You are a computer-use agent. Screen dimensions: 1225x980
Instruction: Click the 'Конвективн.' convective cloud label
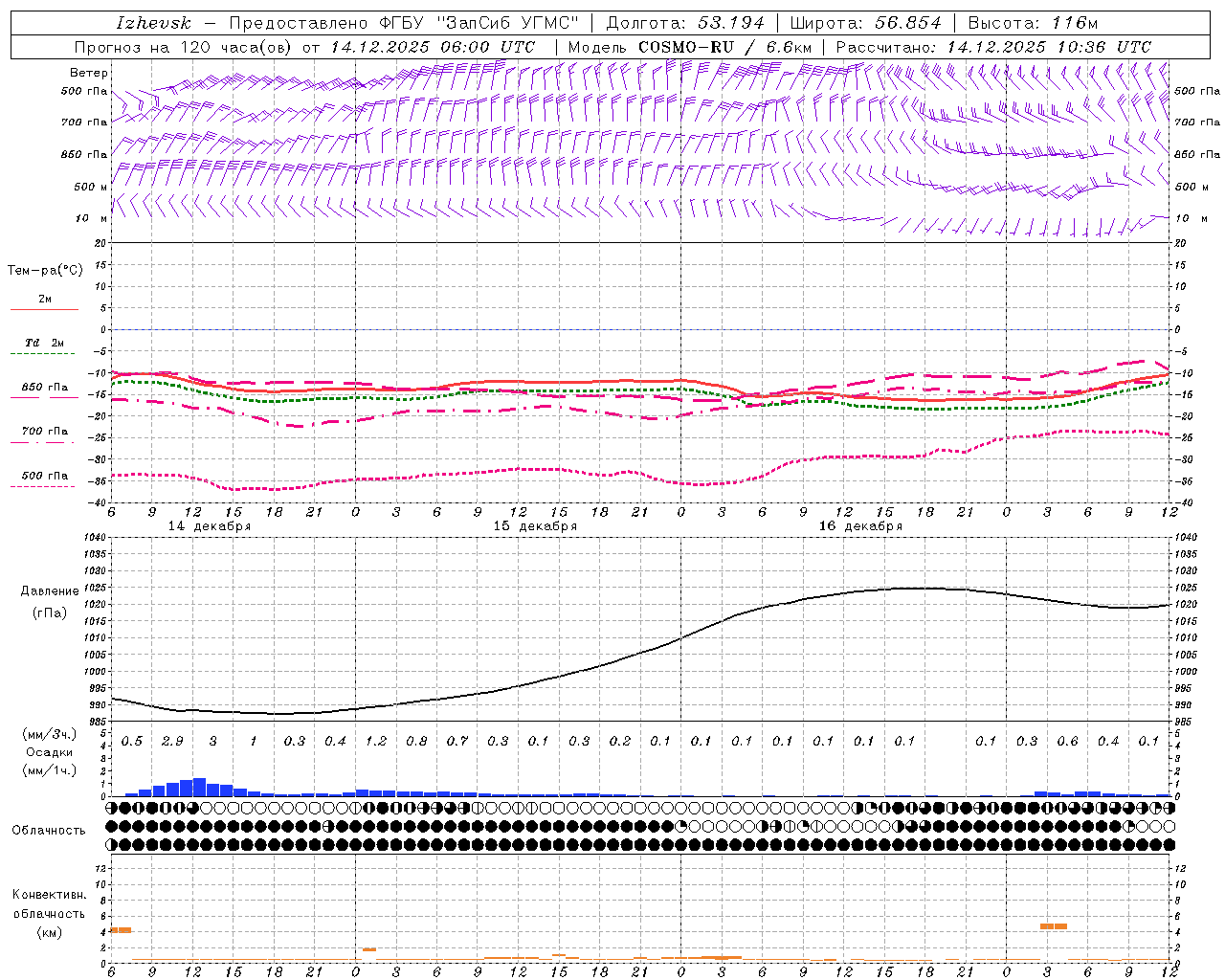[50, 895]
